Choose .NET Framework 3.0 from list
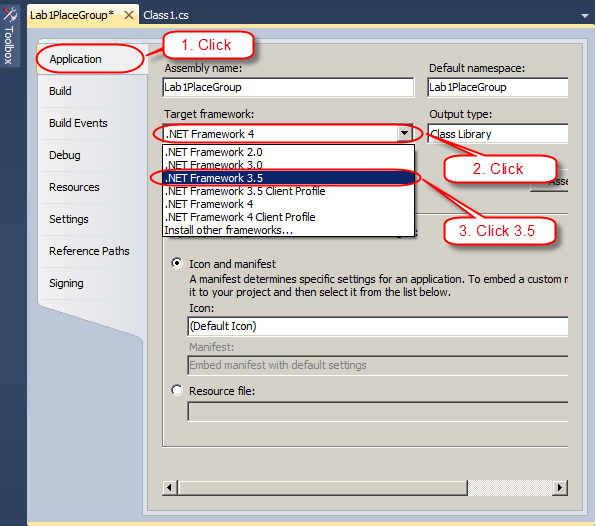Screen dimensions: 596x526 coord(288,165)
